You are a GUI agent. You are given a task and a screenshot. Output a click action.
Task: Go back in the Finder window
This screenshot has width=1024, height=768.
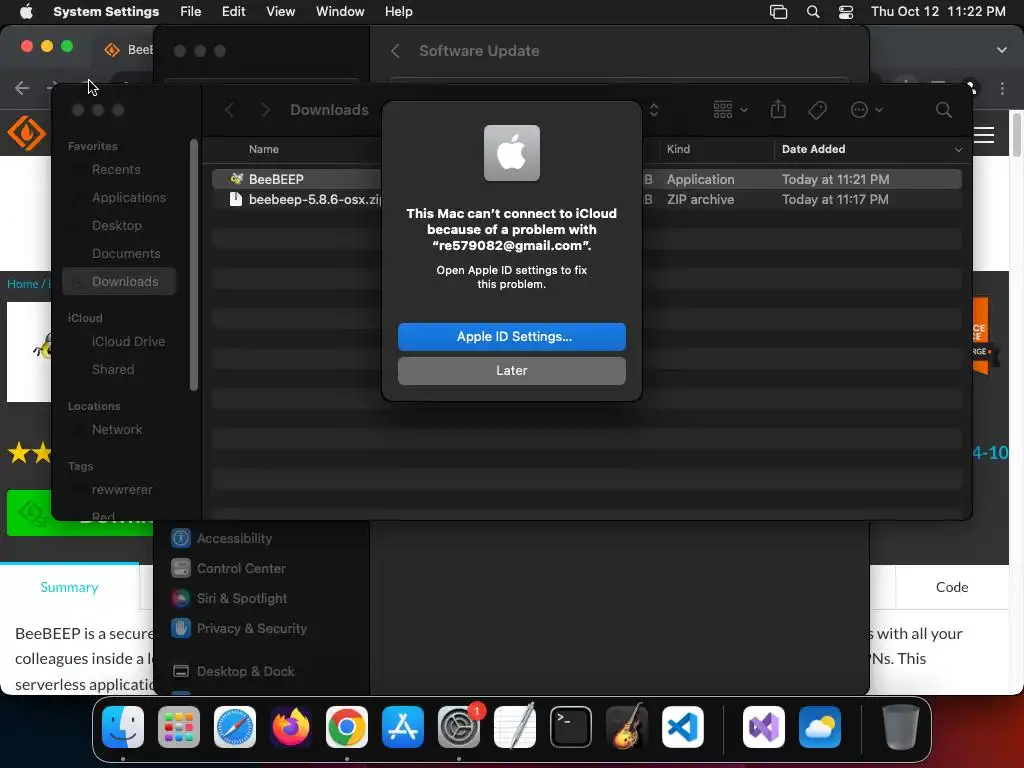[x=229, y=110]
